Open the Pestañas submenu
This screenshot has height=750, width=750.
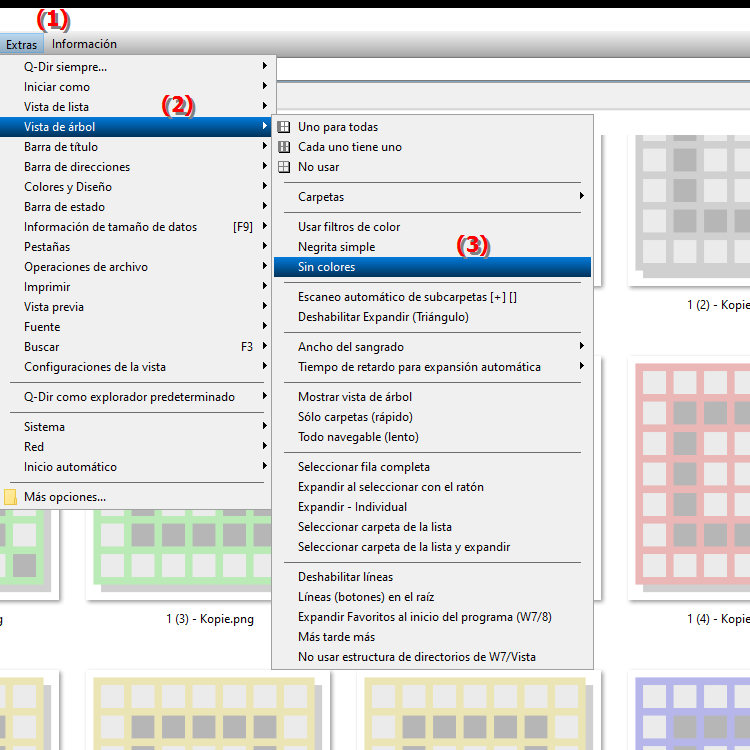(x=136, y=247)
